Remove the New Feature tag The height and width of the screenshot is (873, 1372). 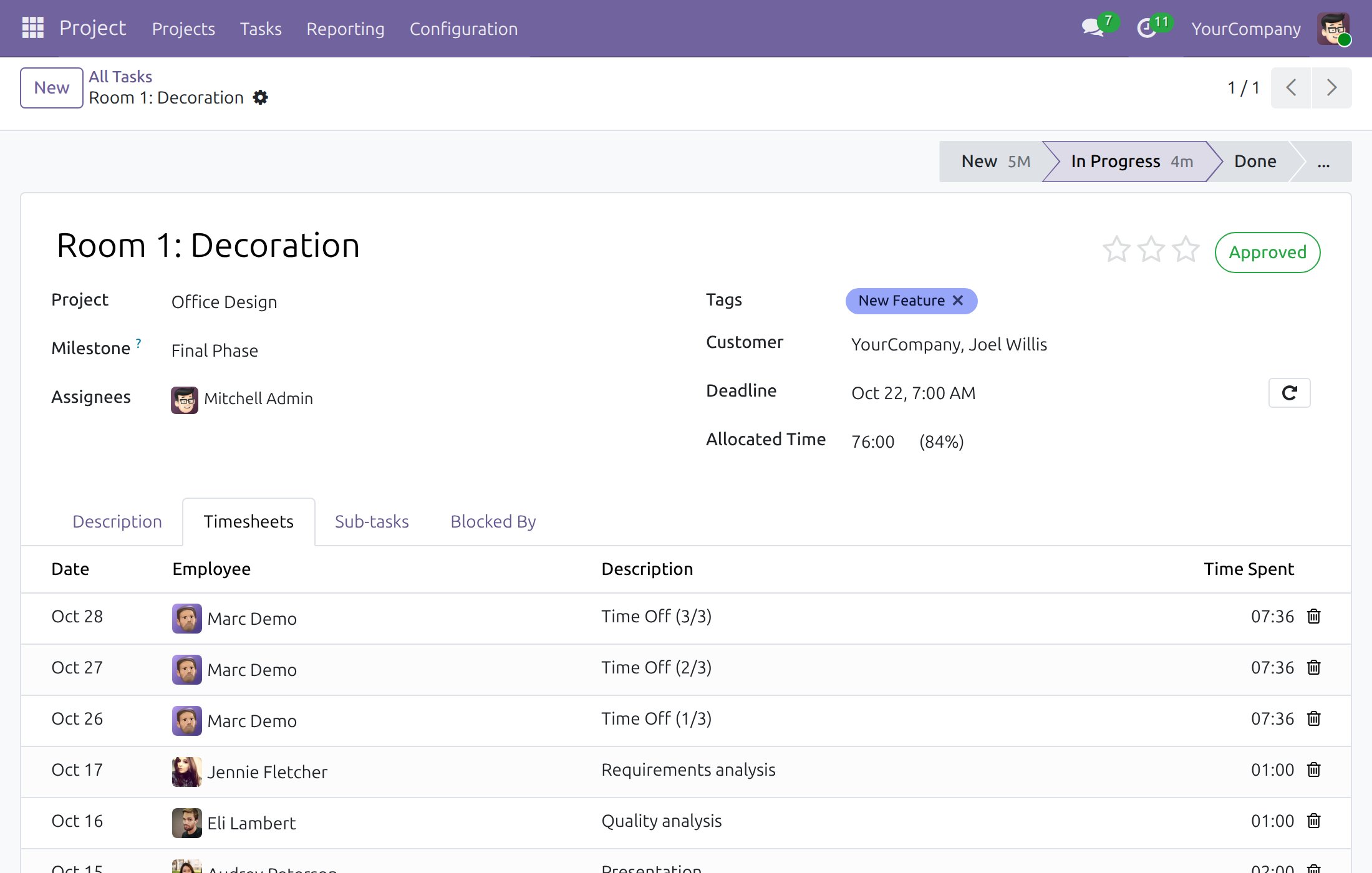pyautogui.click(x=958, y=301)
